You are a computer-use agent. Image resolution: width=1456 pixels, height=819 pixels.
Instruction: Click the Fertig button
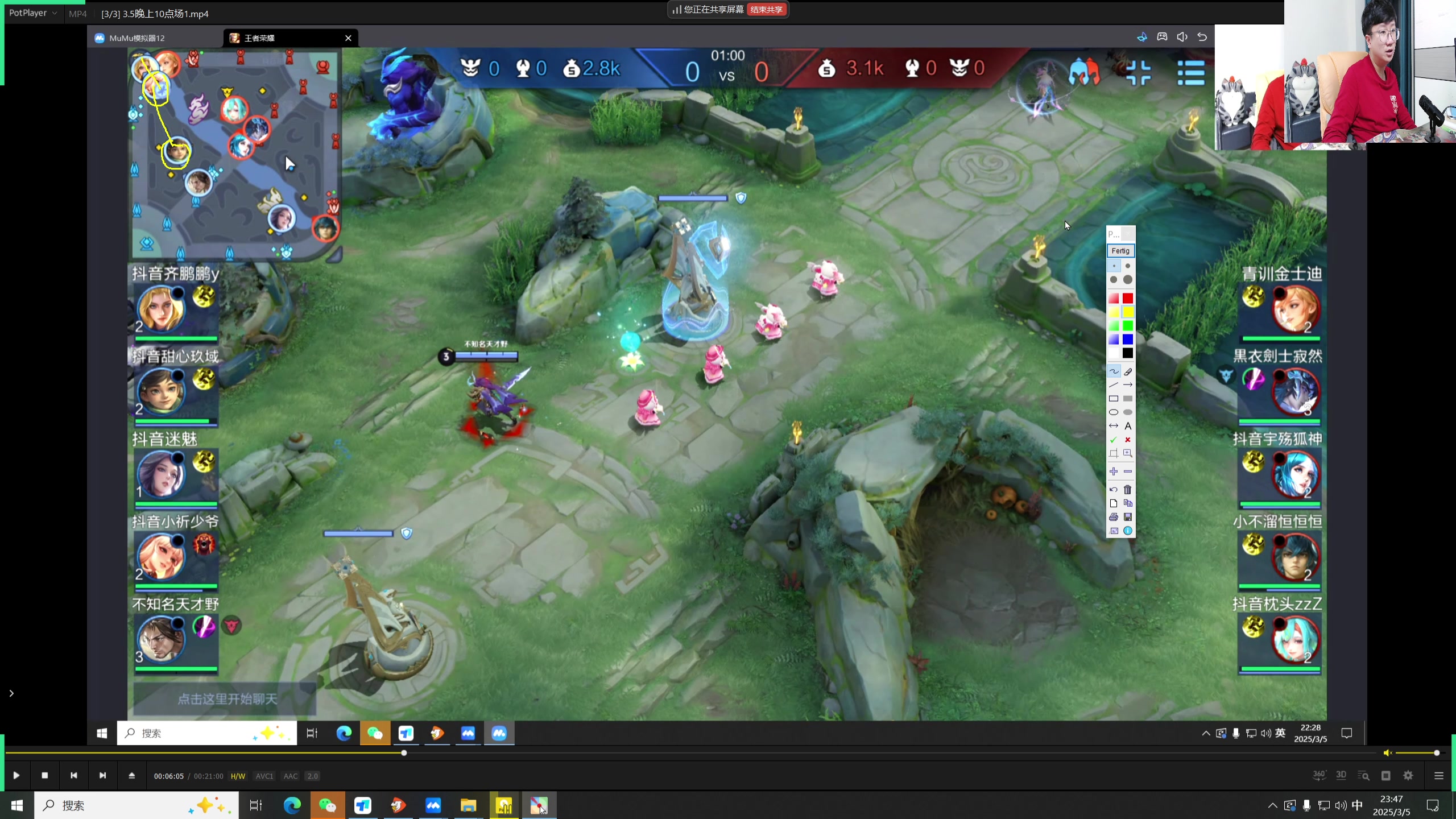tap(1120, 251)
